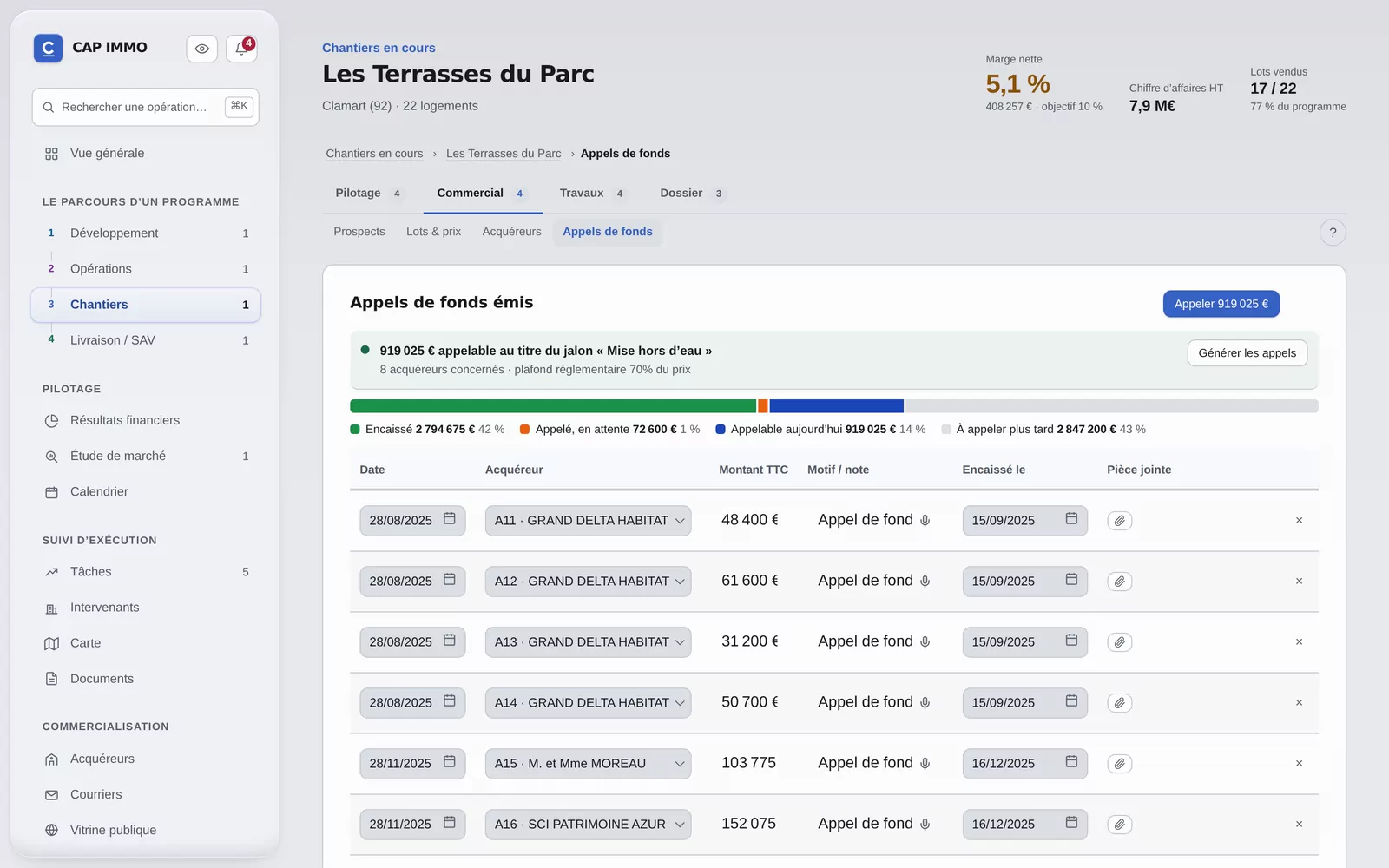The height and width of the screenshot is (868, 1389).
Task: Open Étude de marché in the sidebar
Action: point(145,456)
